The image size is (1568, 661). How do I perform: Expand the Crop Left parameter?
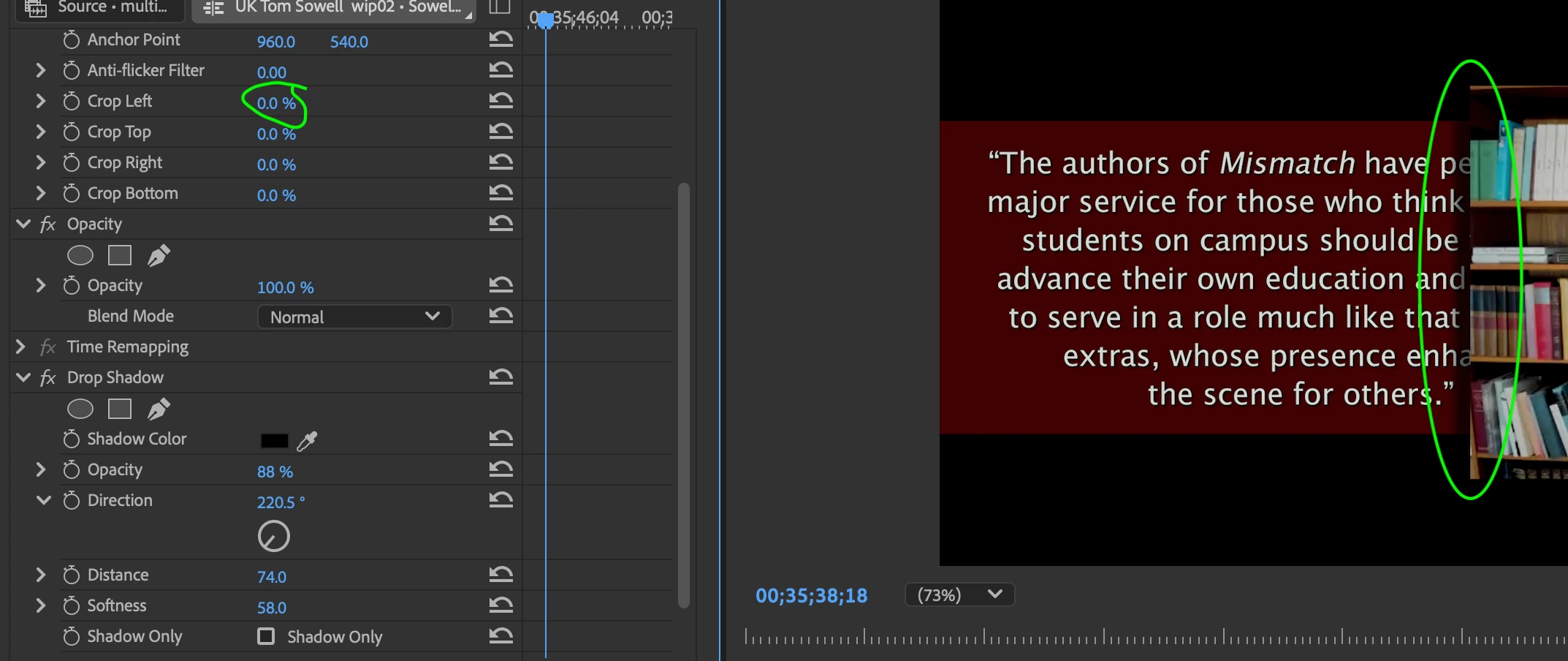pyautogui.click(x=41, y=101)
